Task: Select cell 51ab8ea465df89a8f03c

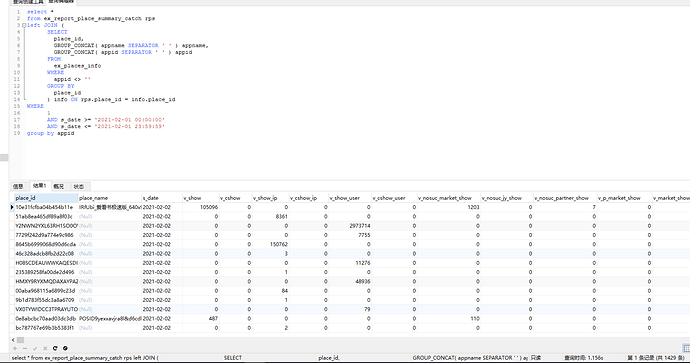Action: click(x=46, y=216)
